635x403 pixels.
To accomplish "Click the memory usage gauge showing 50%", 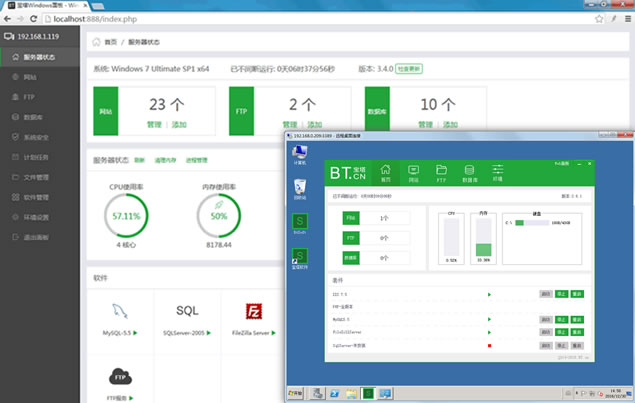I will click(219, 215).
